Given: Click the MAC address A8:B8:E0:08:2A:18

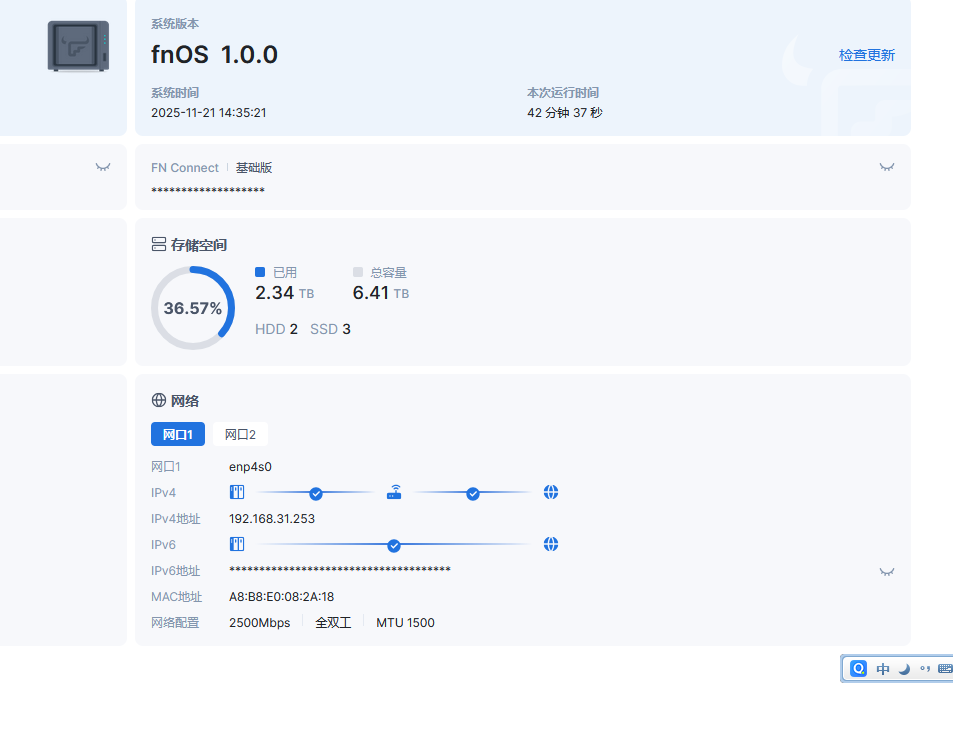Looking at the screenshot, I should pos(281,597).
